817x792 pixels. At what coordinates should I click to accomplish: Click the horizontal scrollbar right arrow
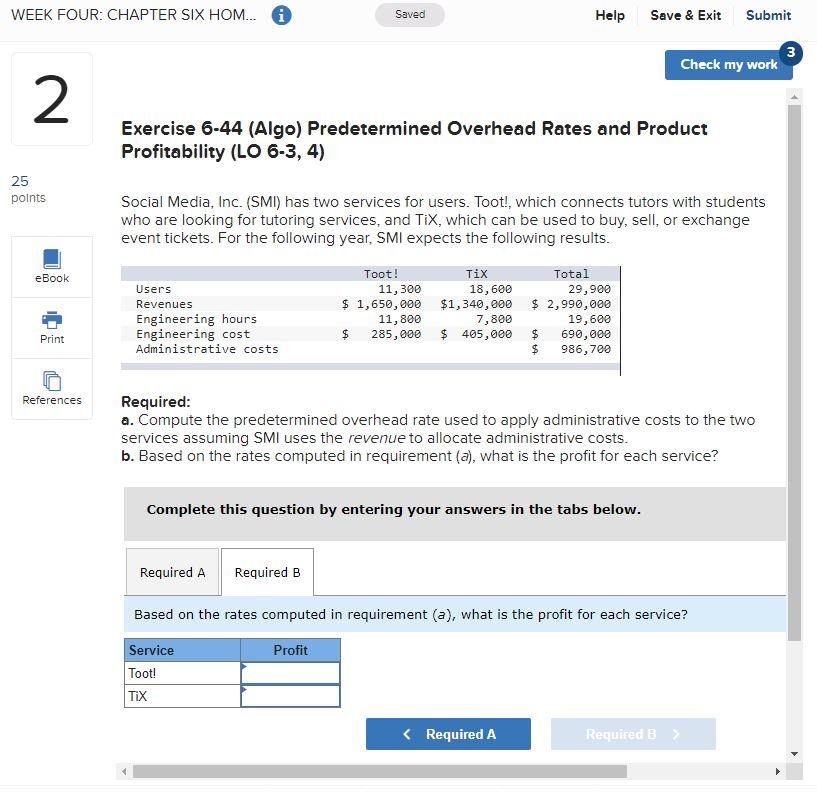(778, 771)
